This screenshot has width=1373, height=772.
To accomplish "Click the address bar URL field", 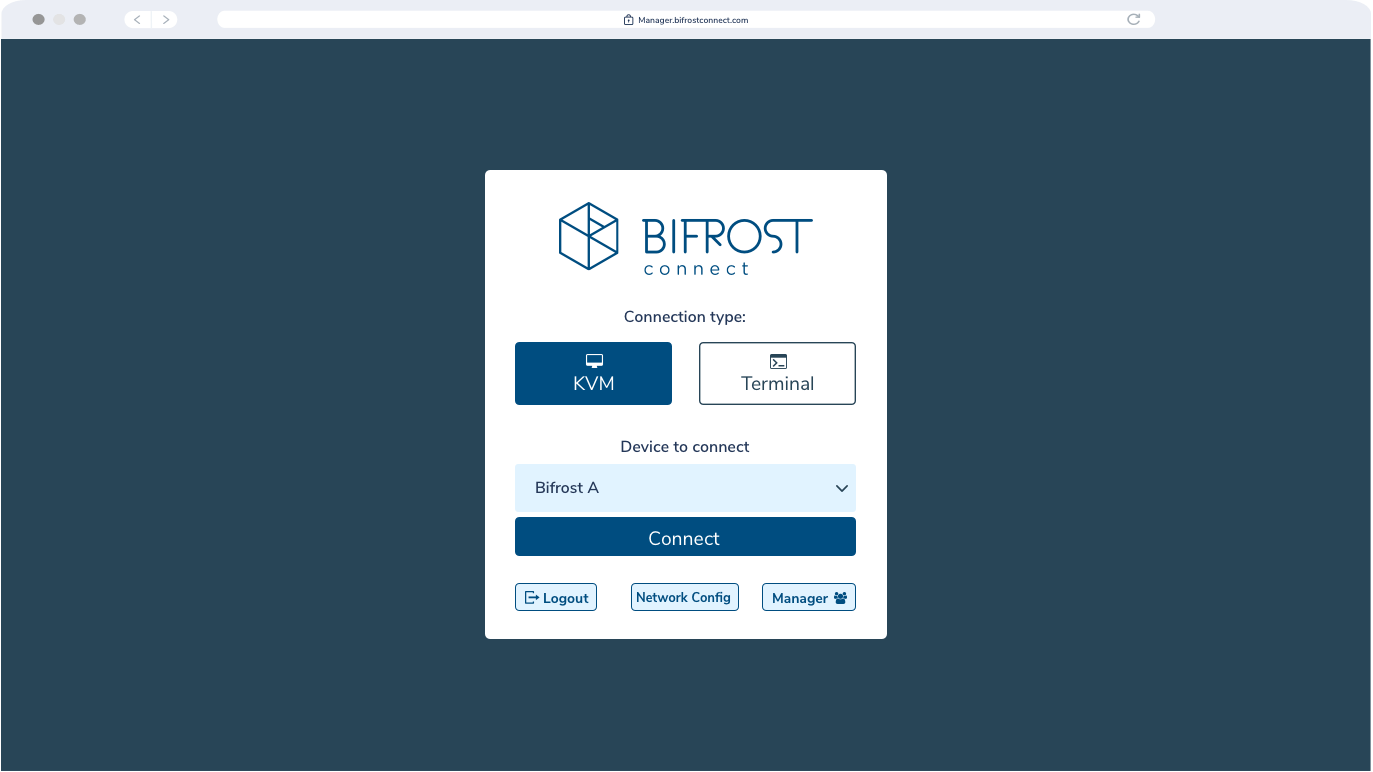I will pyautogui.click(x=685, y=19).
